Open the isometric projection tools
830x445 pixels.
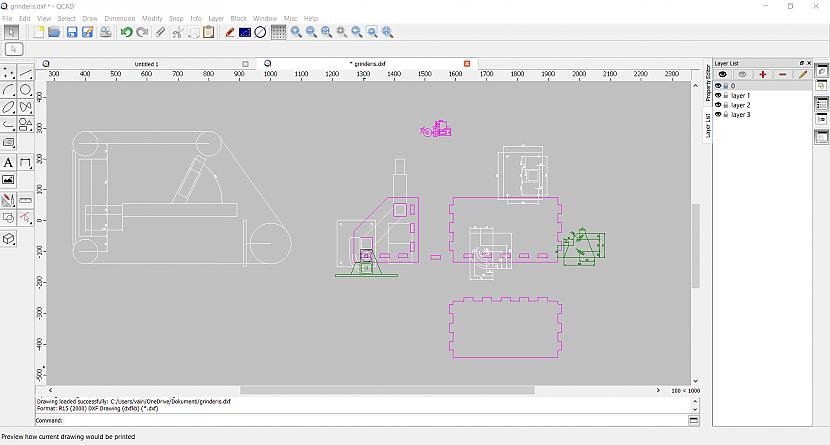click(x=8, y=239)
